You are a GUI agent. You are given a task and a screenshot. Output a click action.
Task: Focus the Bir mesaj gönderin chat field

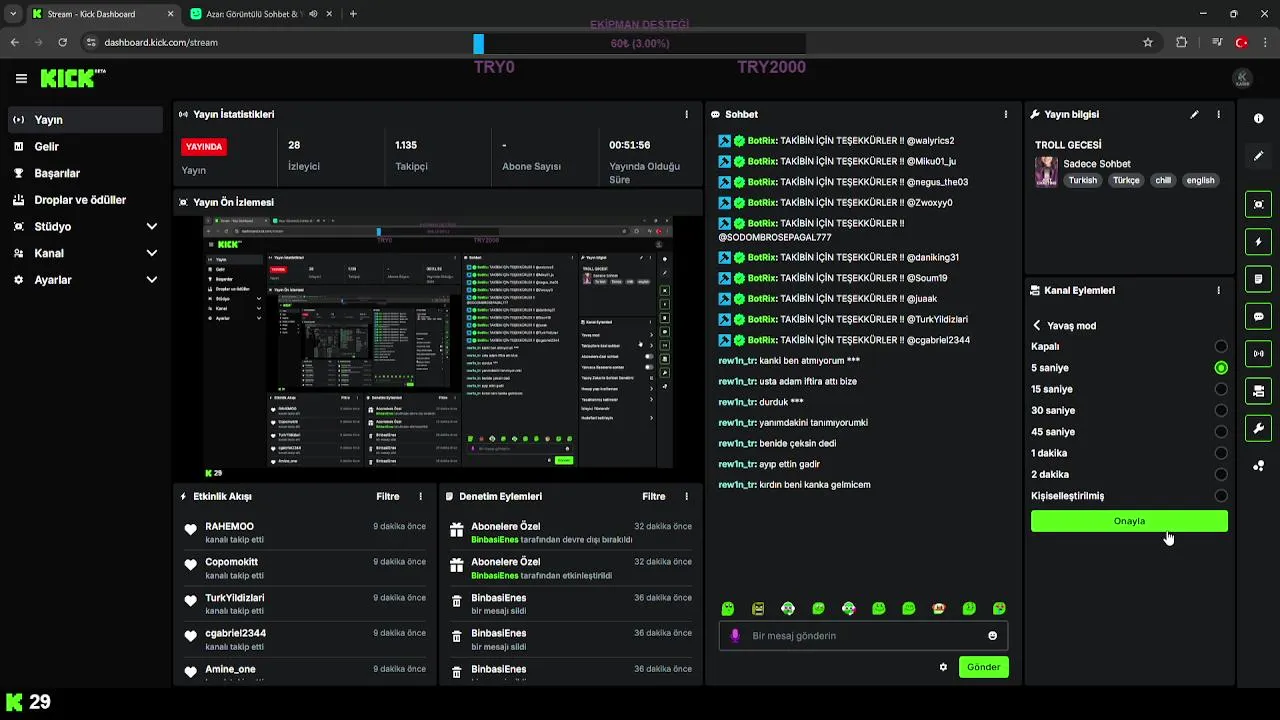863,635
